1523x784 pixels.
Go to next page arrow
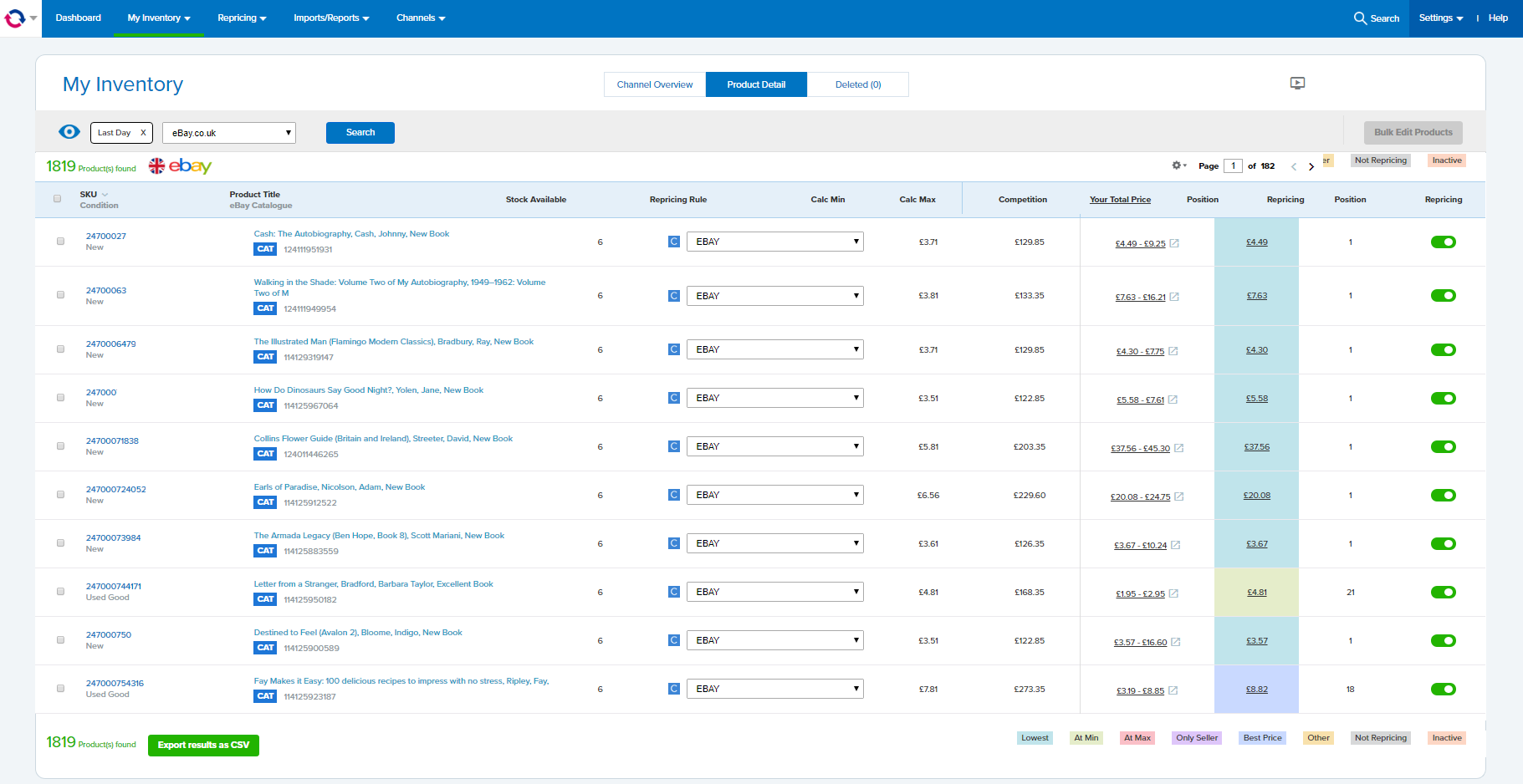[1311, 166]
